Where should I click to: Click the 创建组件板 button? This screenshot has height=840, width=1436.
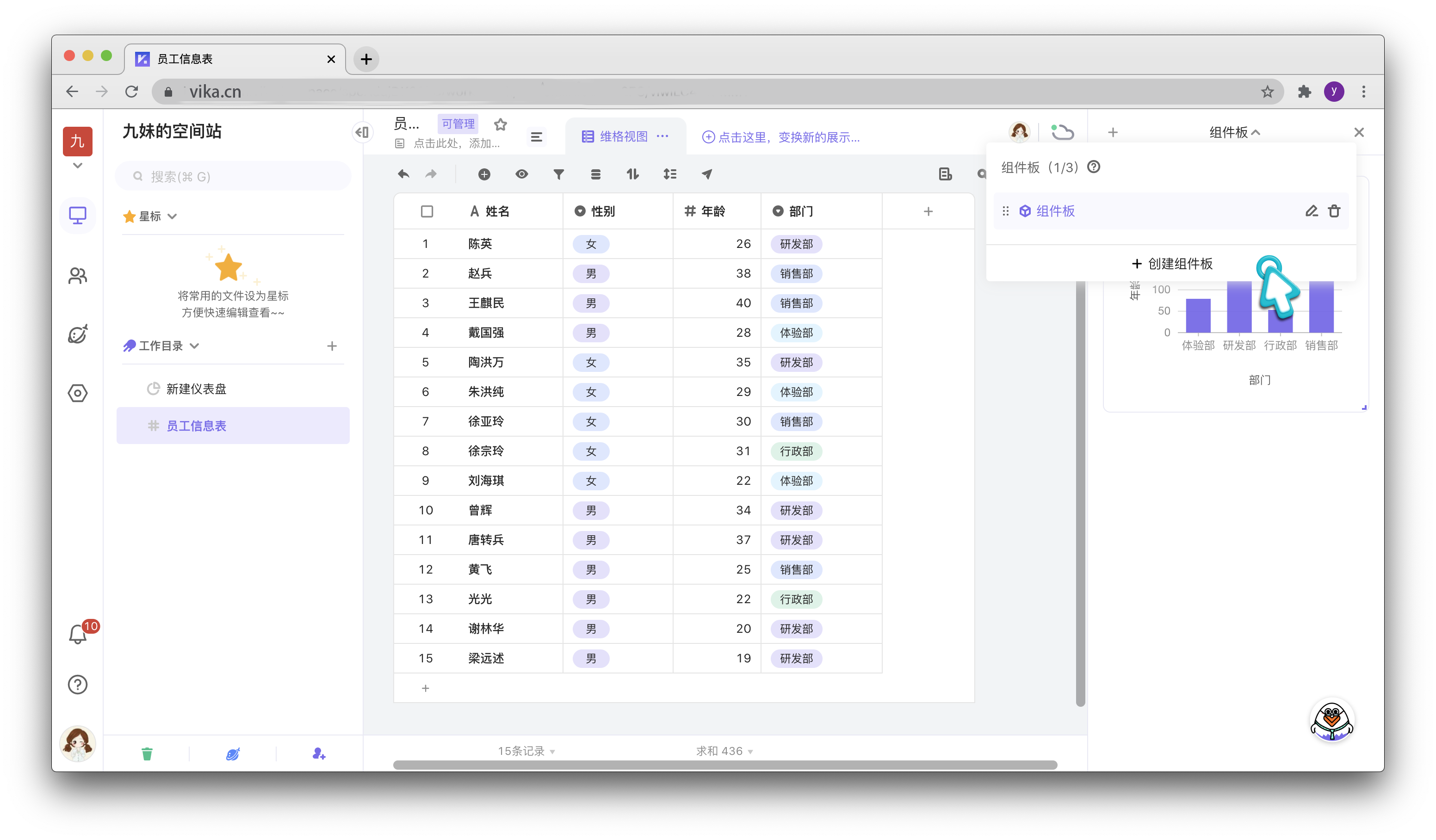1171,264
